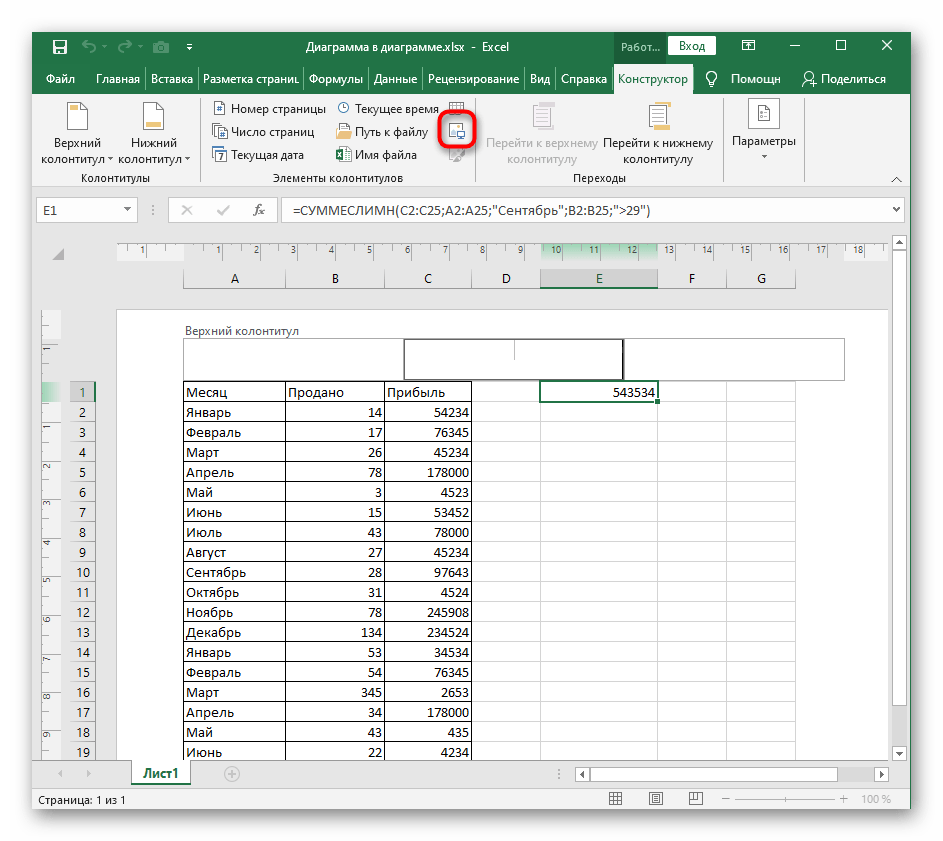Expand the Name Box dropdown arrow
Image resolution: width=943 pixels, height=841 pixels.
coord(128,210)
